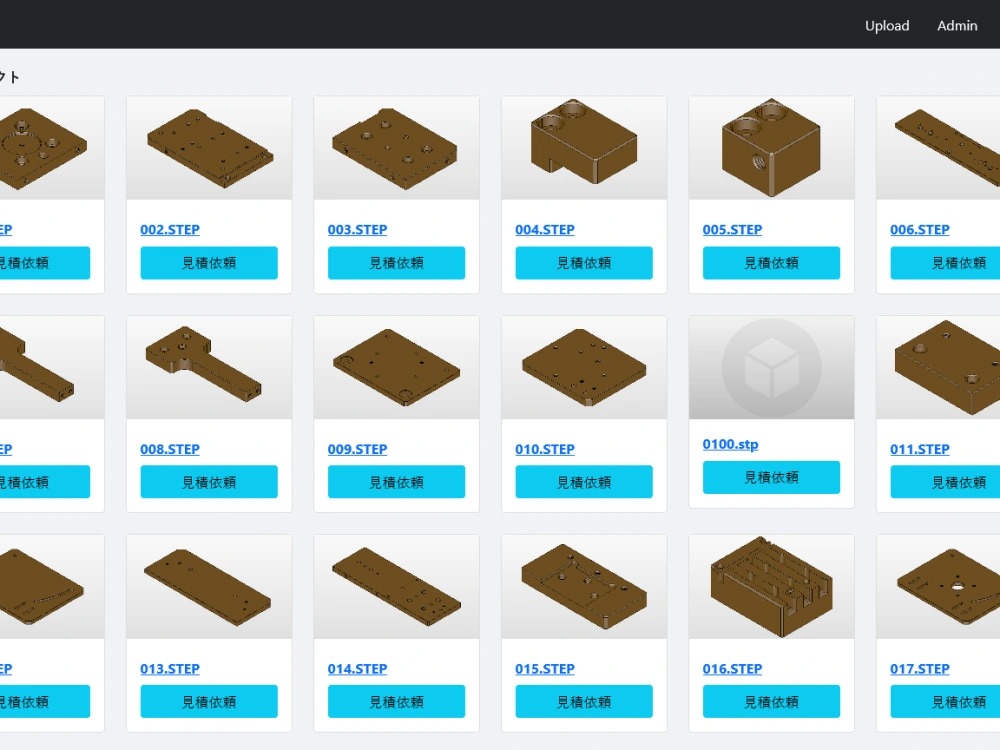View the 004.STEP block model thumbnail
The image size is (1000, 750).
click(584, 148)
